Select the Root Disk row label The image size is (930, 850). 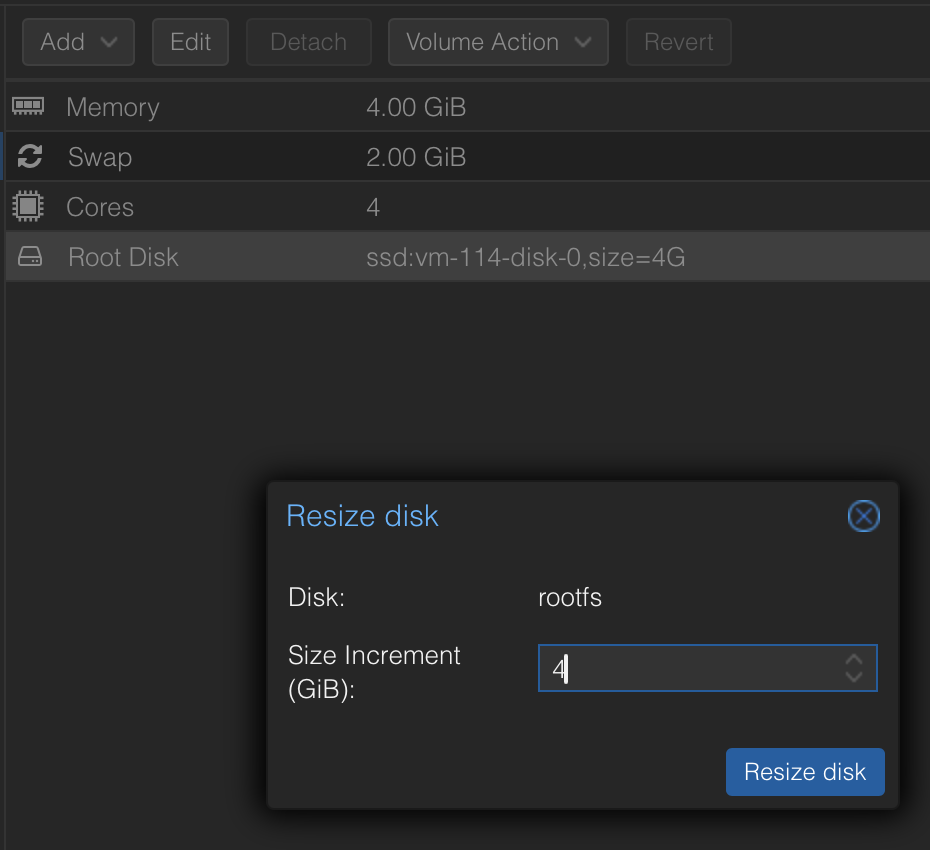point(123,257)
